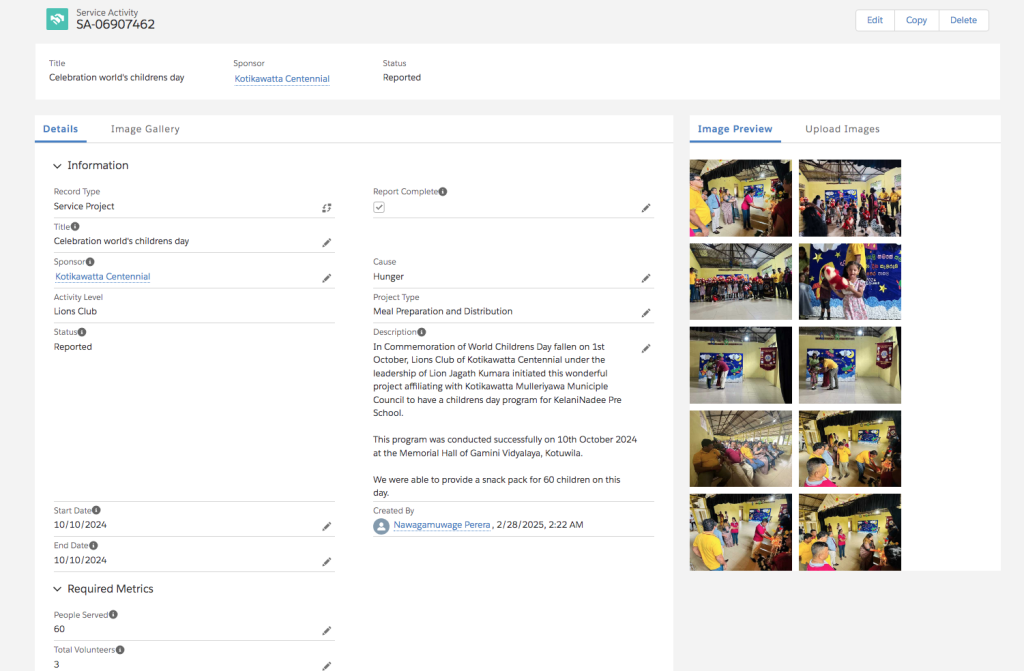Open Nawagamuwage Perera user link

tap(441, 525)
